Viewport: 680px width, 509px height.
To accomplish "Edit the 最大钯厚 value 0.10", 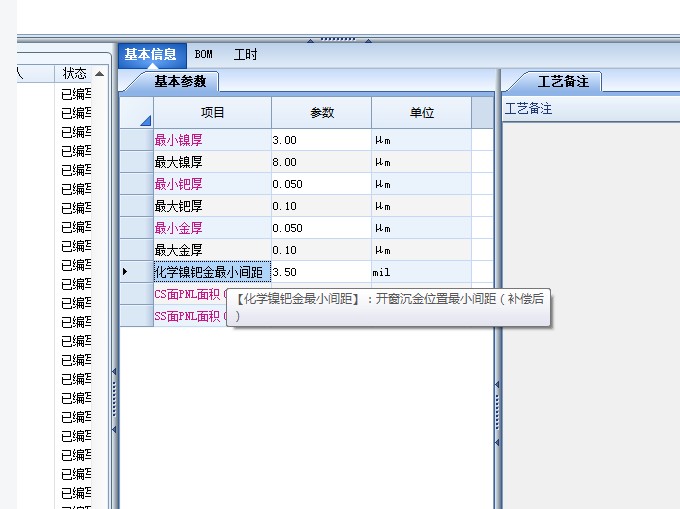I will click(321, 206).
